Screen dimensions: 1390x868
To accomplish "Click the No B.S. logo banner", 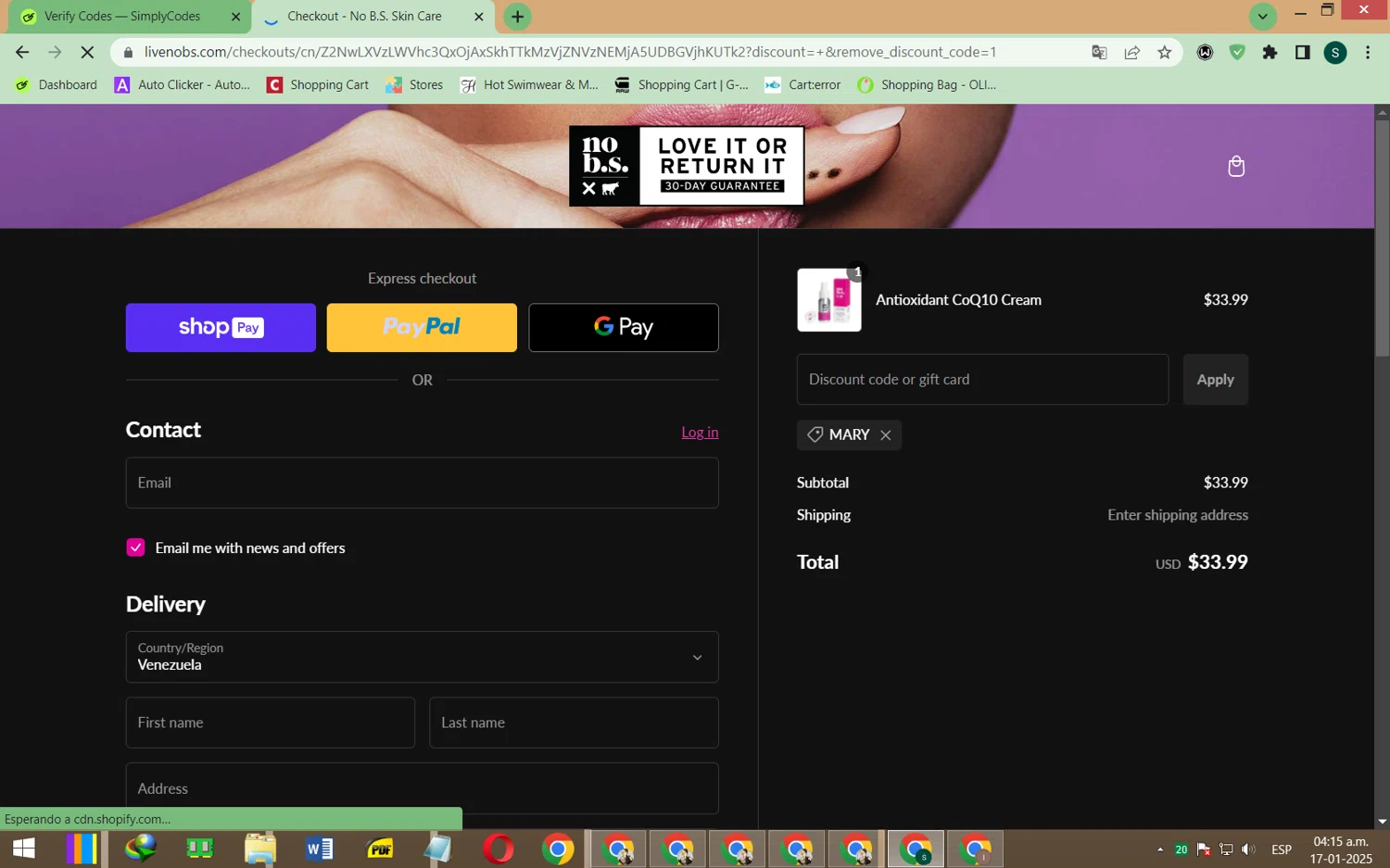I will pyautogui.click(x=687, y=166).
